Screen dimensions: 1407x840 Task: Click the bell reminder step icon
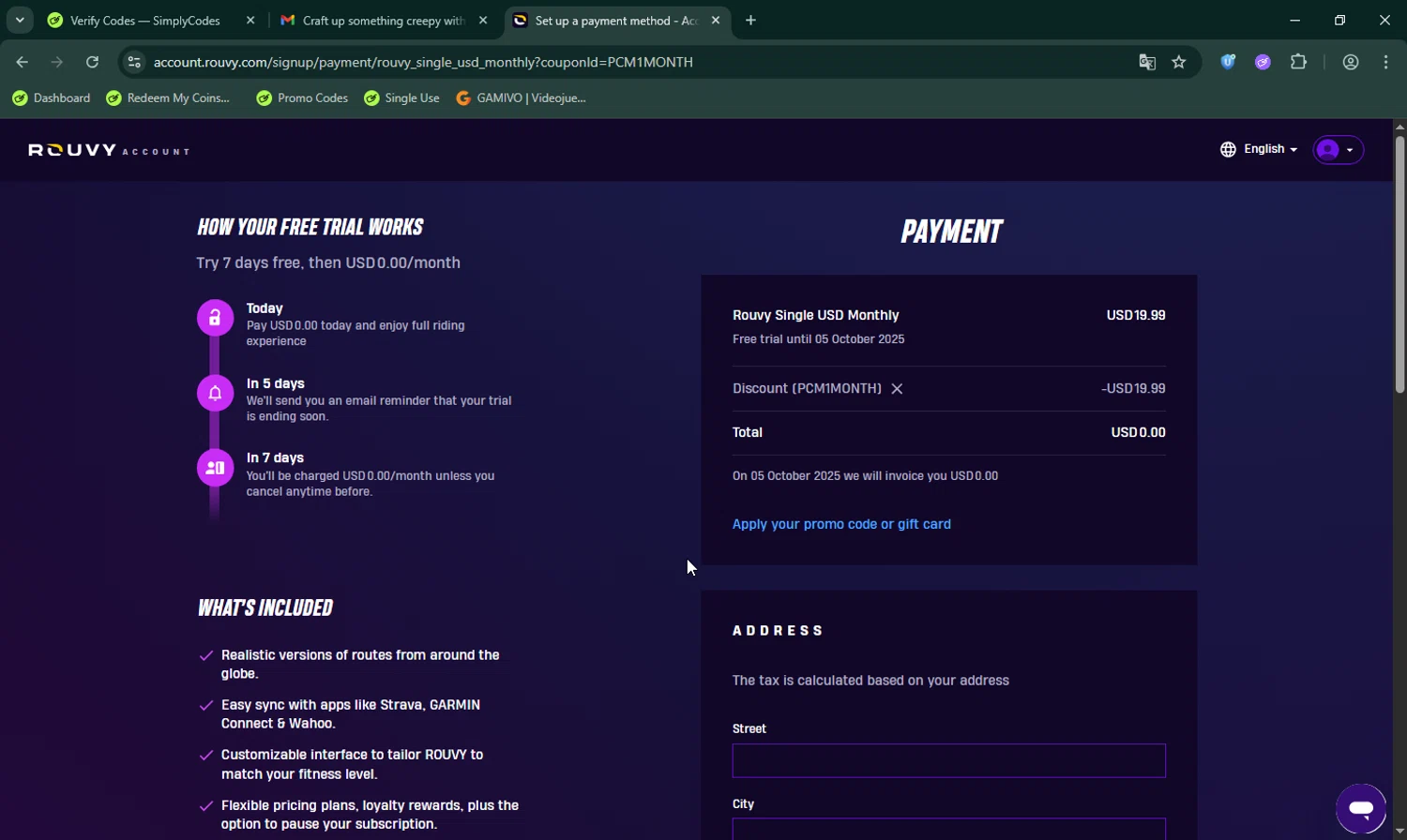tap(215, 393)
